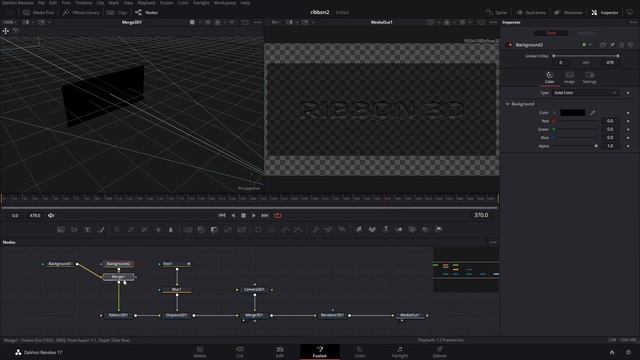Viewport: 640px width, 360px height.
Task: Stop playback
Action: coord(243,216)
